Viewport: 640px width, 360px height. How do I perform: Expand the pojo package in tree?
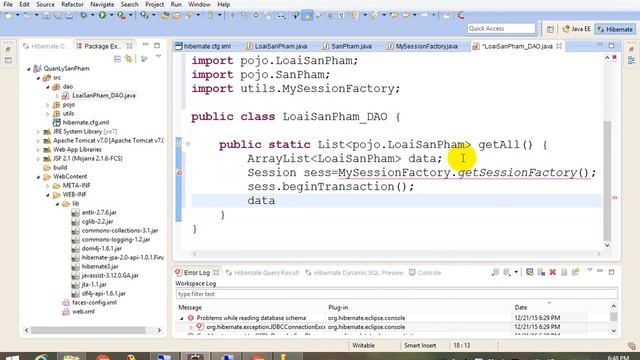point(47,105)
